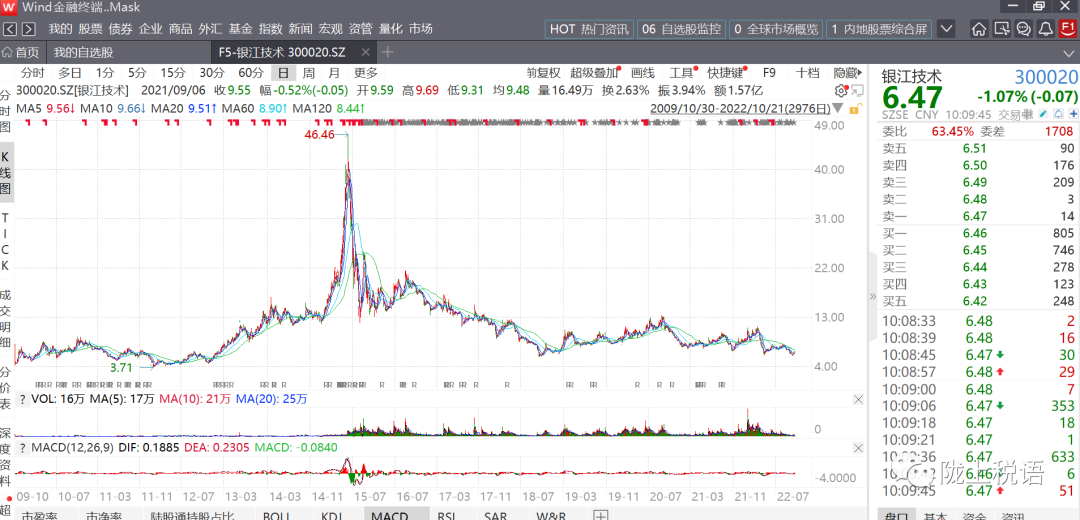Open chart settings gear icon
The image size is (1080, 520).
tap(840, 90)
